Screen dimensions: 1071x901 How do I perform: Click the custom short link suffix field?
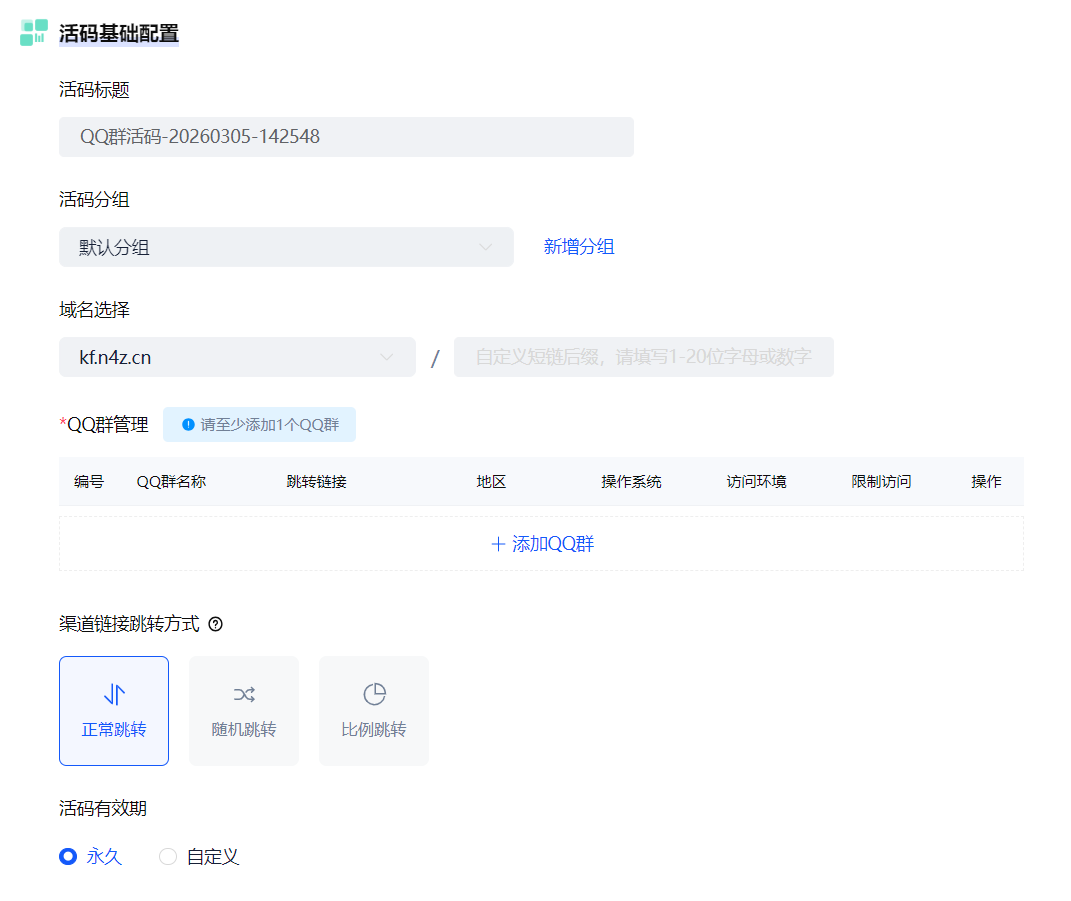tap(643, 357)
